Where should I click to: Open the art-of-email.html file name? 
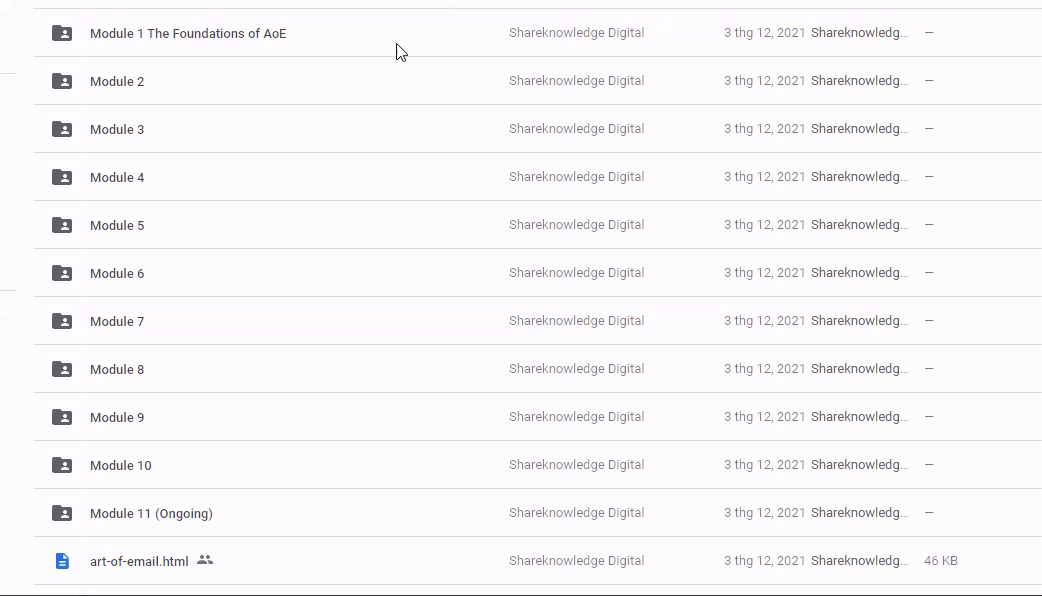click(139, 562)
